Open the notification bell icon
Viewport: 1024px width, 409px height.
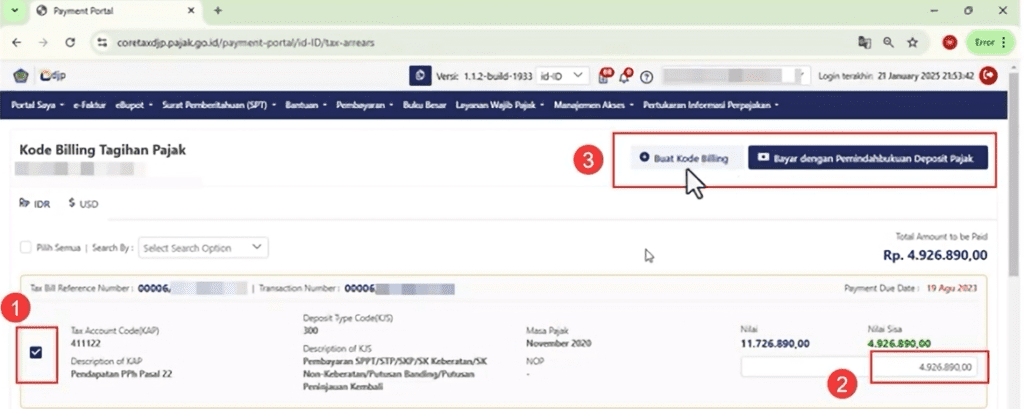click(x=626, y=76)
